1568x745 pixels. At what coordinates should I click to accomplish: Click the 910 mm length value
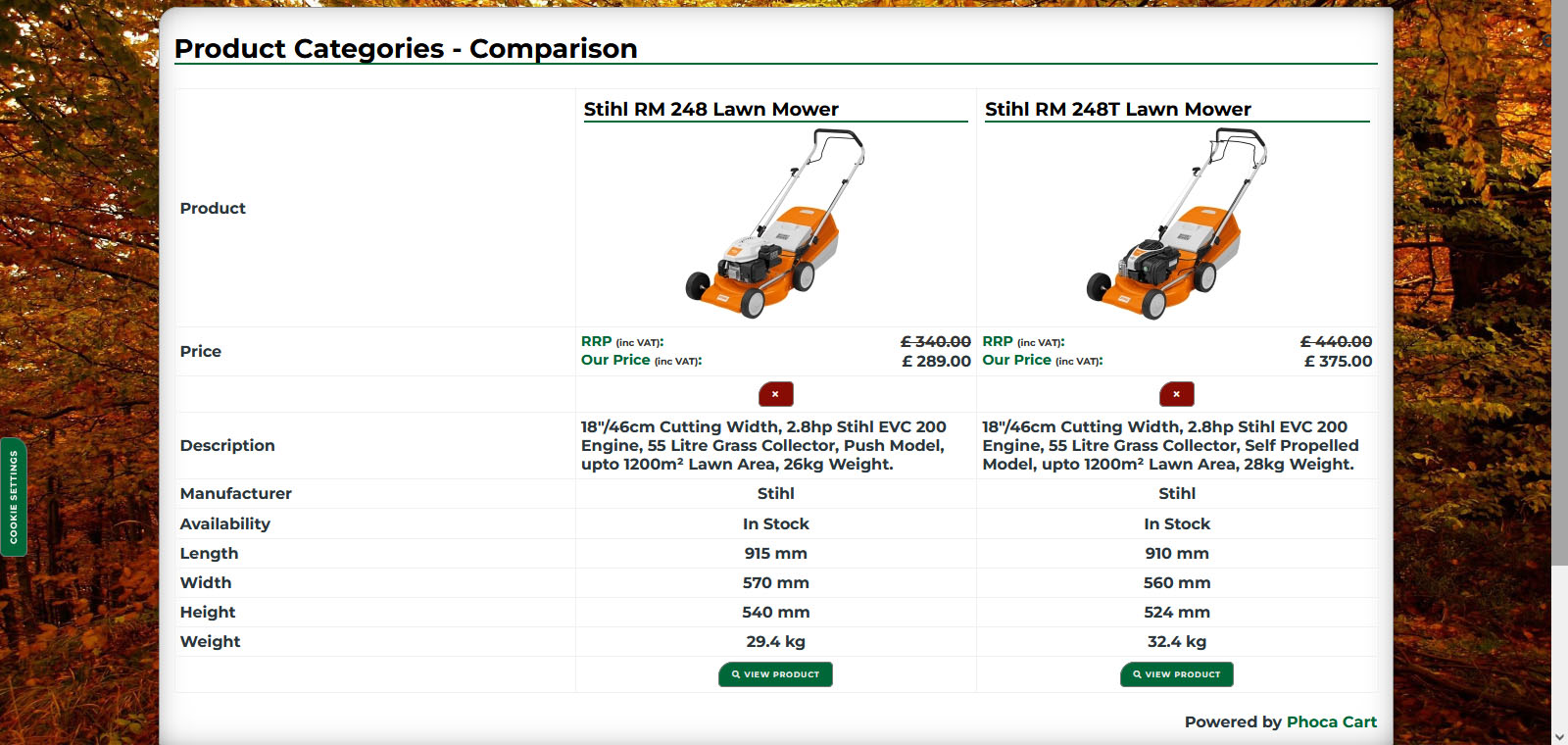coord(1176,554)
